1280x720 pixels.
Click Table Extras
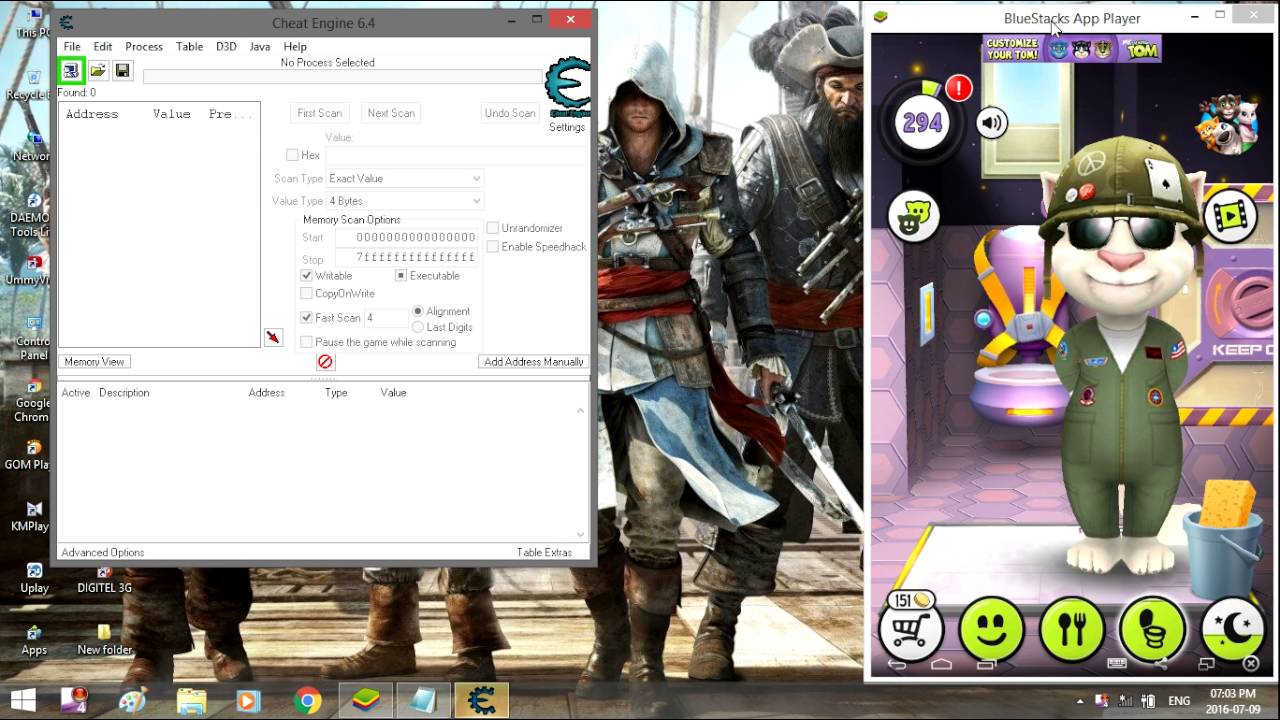(544, 552)
